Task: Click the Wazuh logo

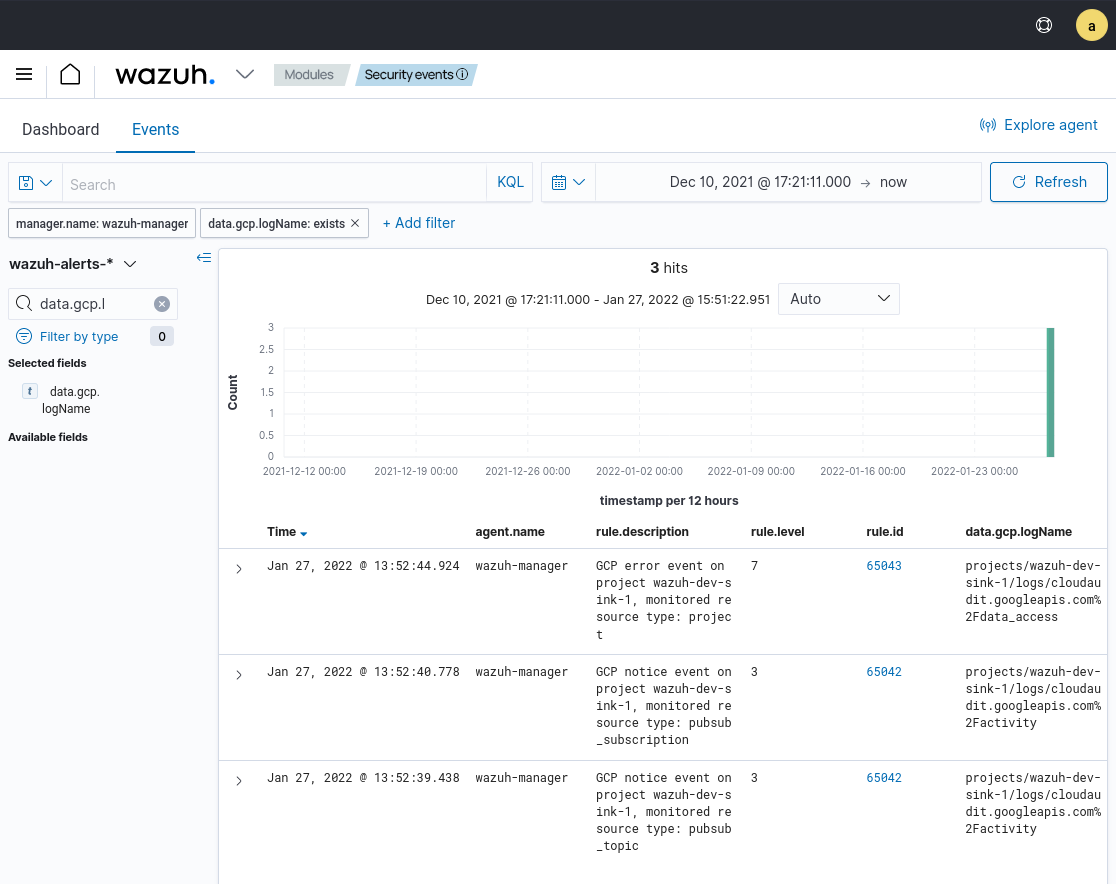Action: click(165, 75)
